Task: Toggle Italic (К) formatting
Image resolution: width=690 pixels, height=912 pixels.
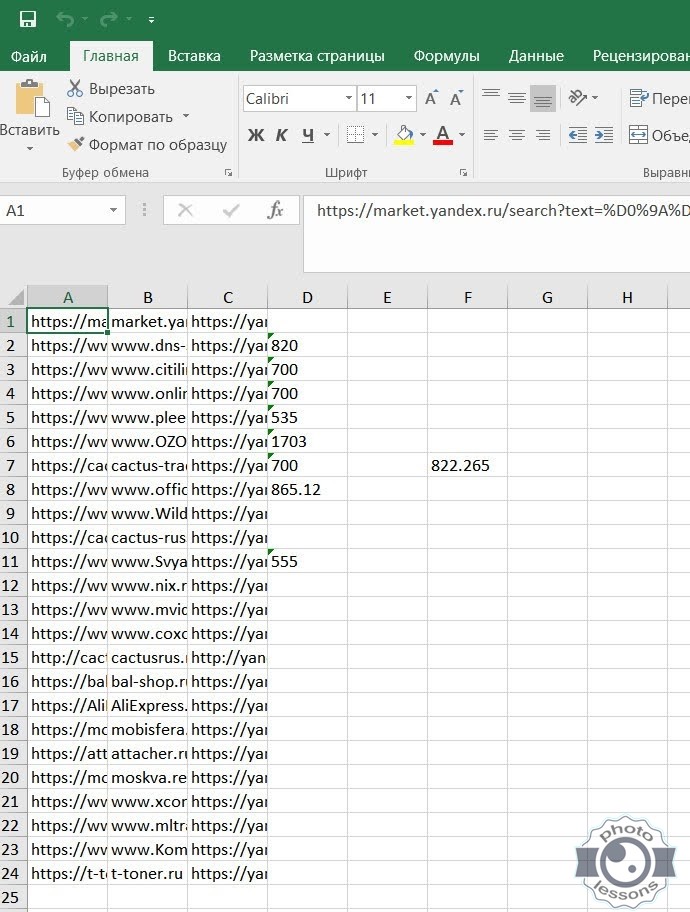Action: [282, 135]
